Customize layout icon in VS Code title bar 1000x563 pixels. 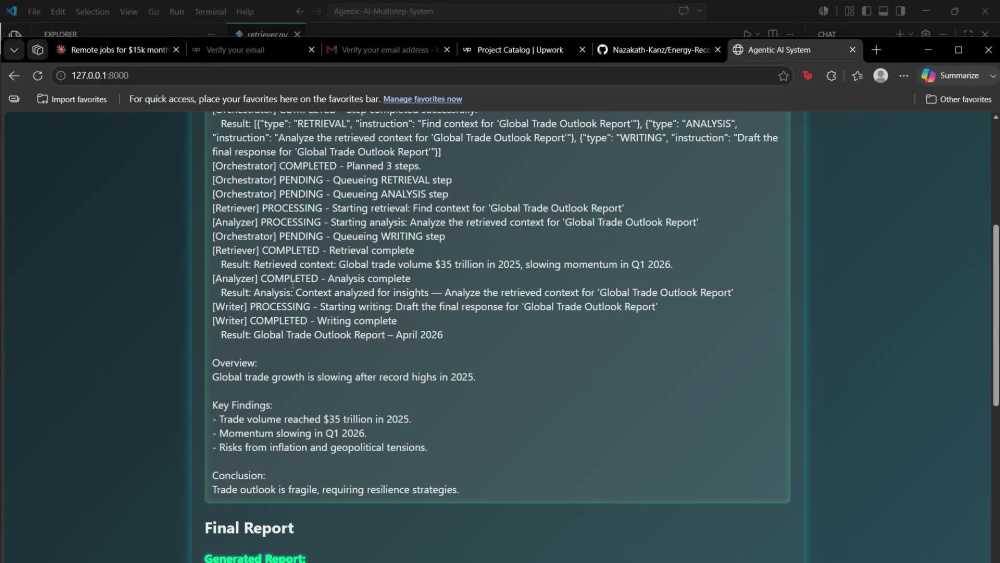pos(849,11)
